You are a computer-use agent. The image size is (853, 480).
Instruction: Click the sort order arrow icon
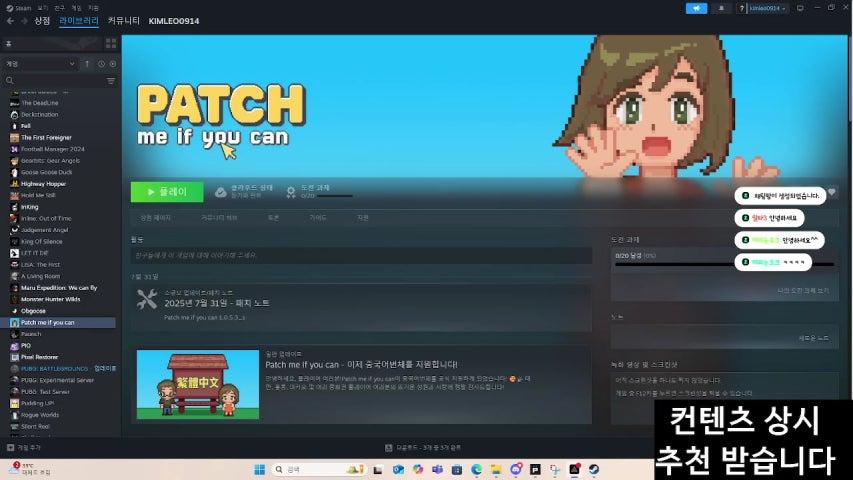click(87, 64)
